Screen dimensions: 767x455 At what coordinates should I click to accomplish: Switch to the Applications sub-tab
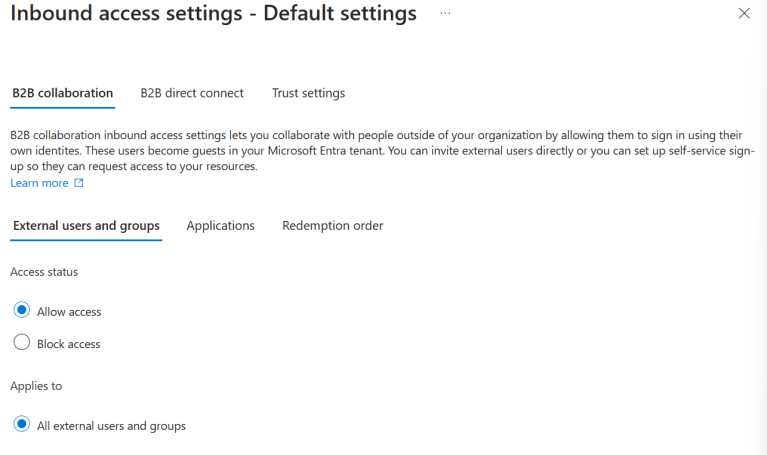220,226
